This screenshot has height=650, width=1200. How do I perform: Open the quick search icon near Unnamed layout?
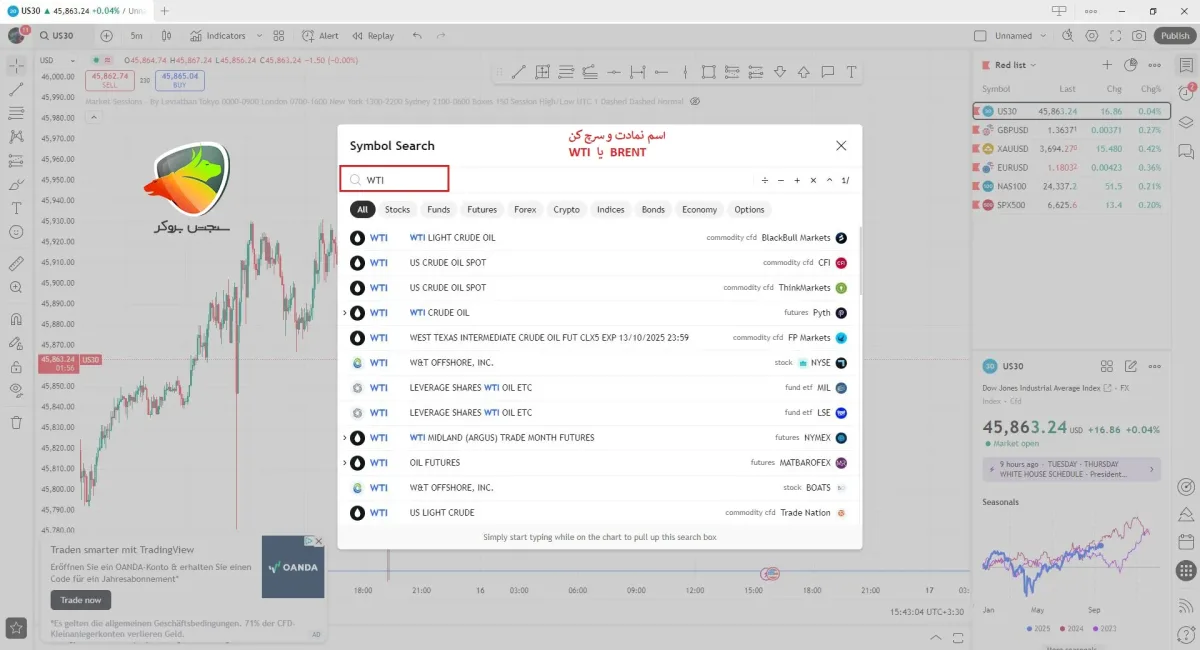tap(1068, 36)
